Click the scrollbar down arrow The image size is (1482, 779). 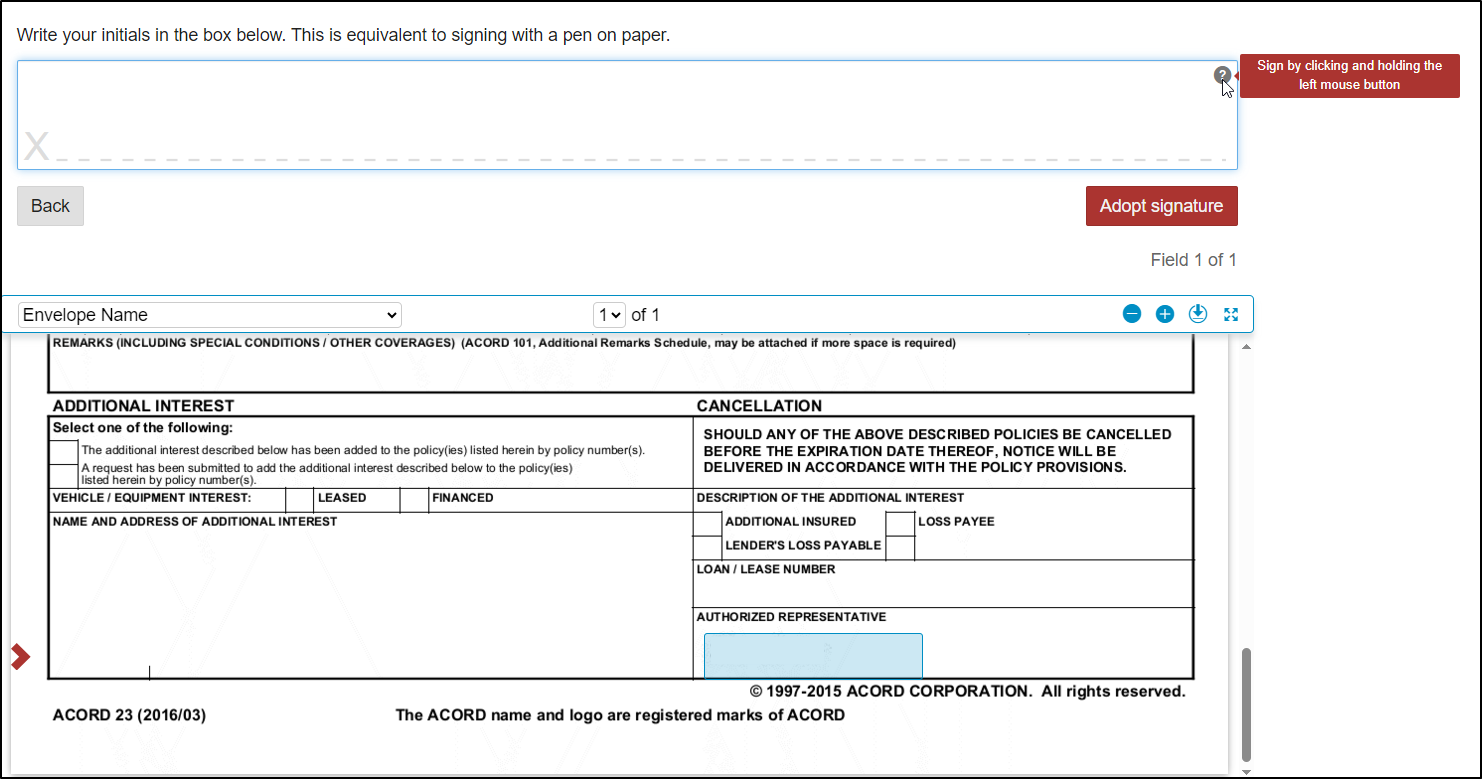pos(1246,771)
